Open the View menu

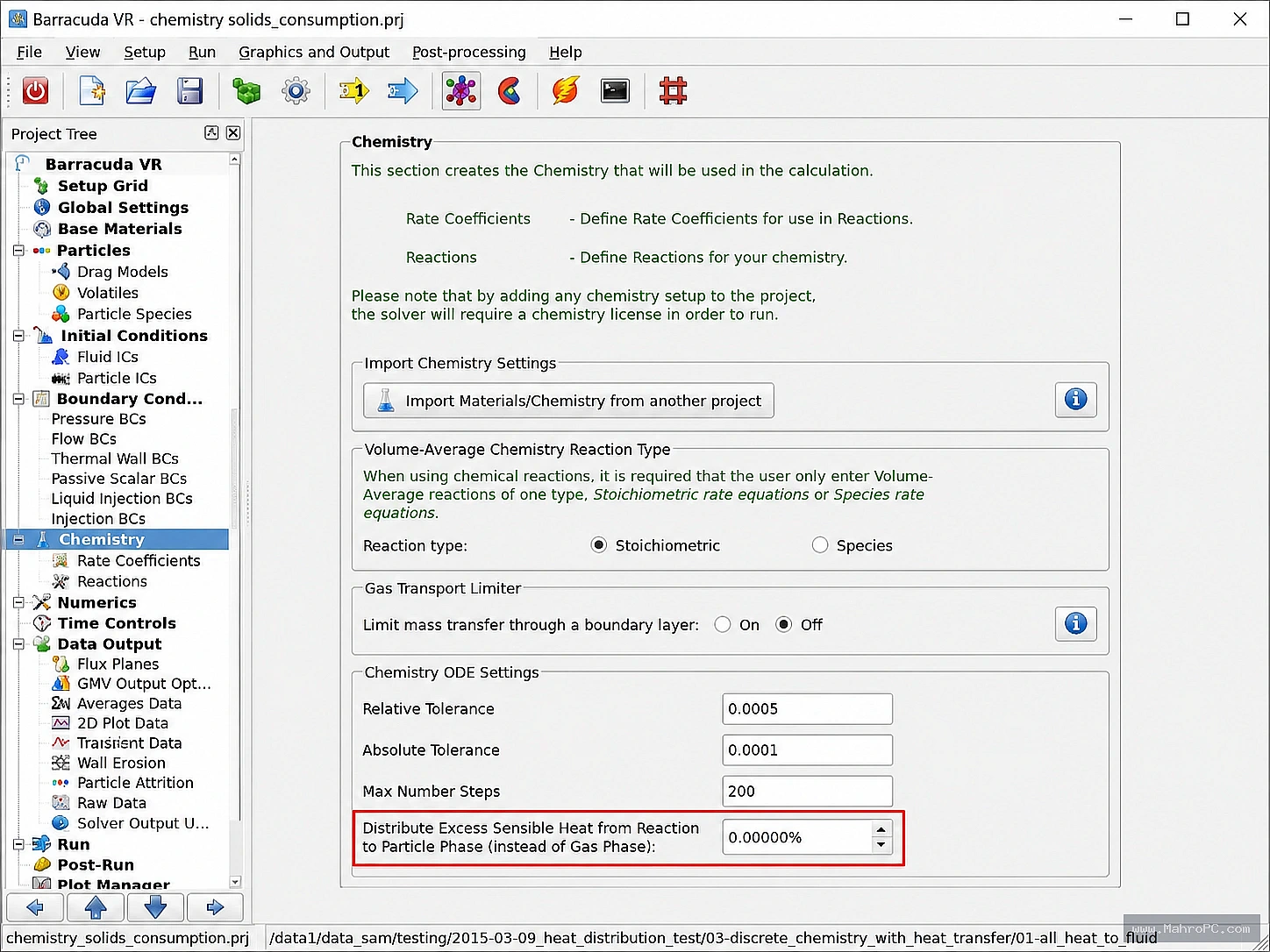point(82,52)
